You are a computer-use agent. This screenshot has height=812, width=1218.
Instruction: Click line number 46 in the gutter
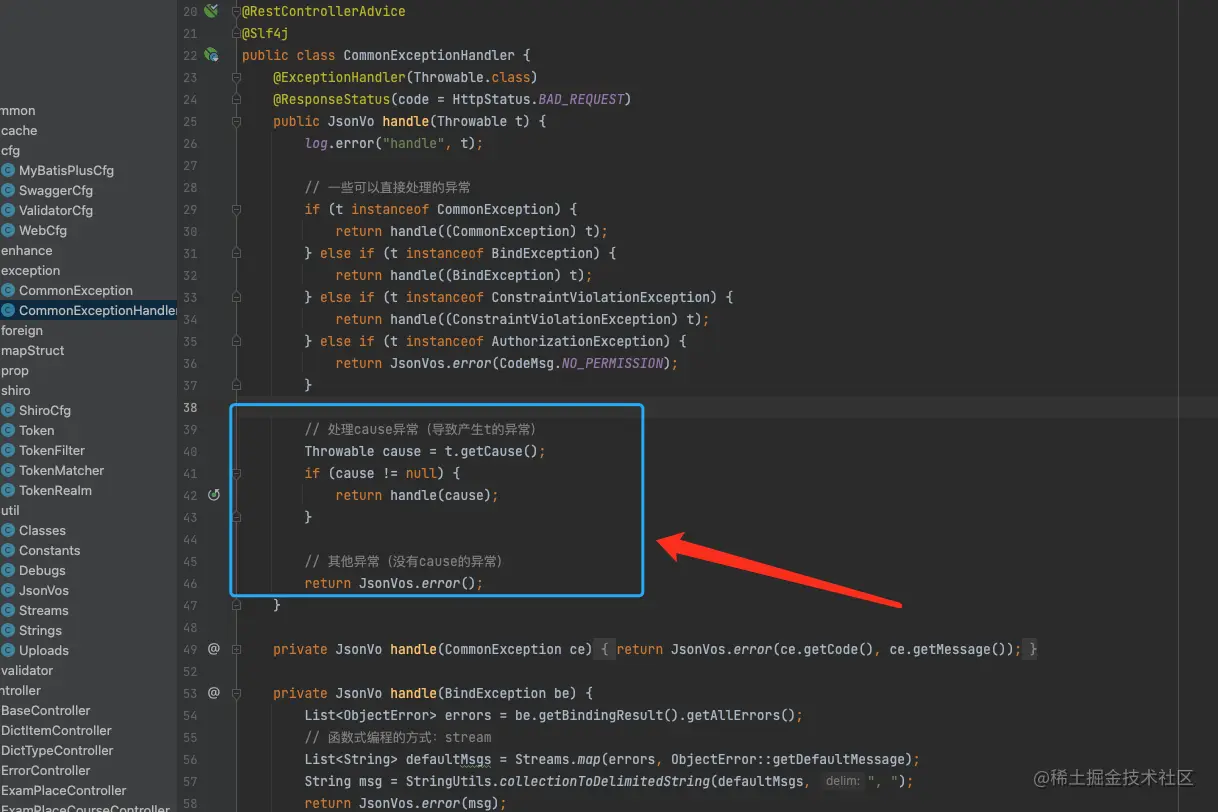(x=190, y=583)
